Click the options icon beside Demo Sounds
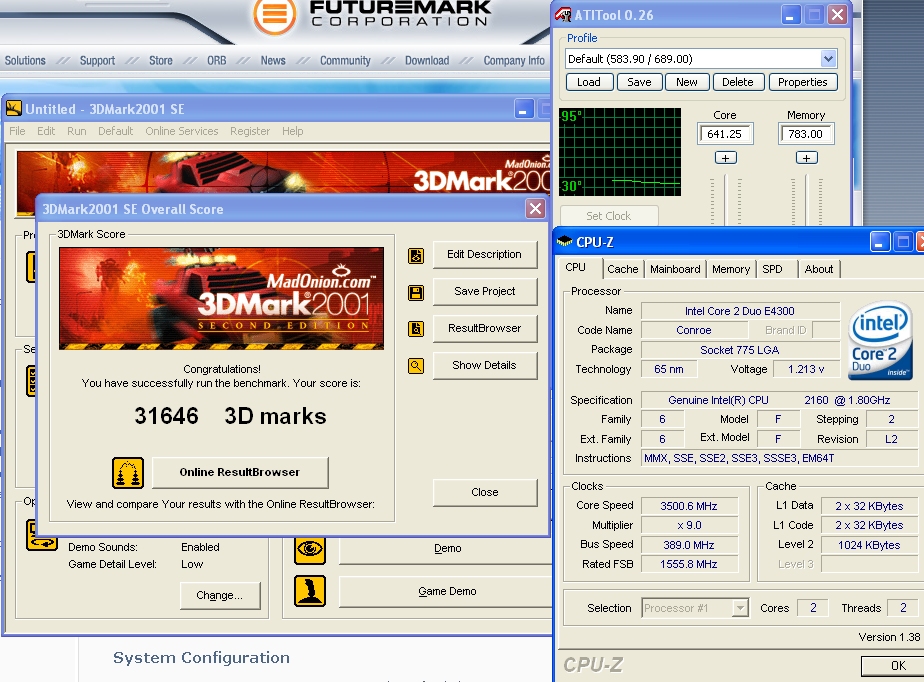Viewport: 924px width, 682px height. (x=42, y=535)
